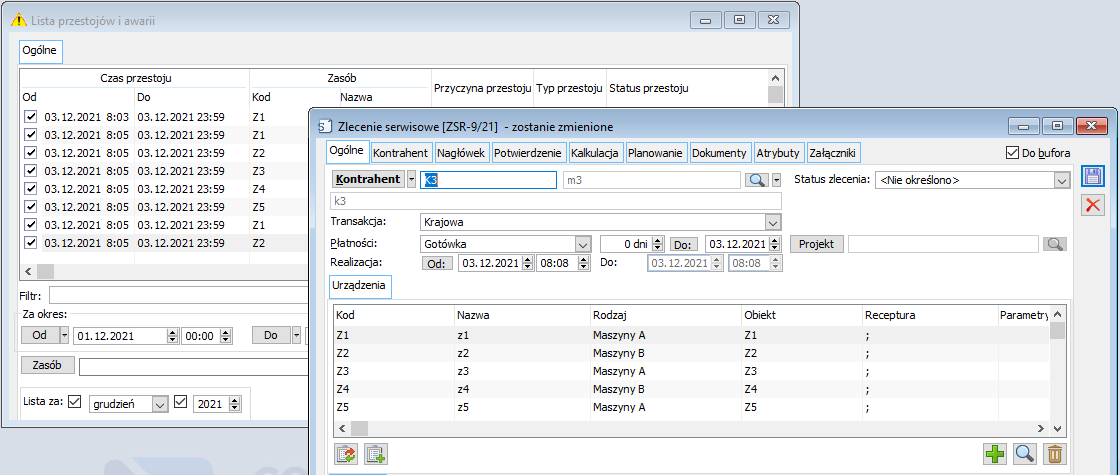Viewport: 1120px width, 475px height.
Task: Click the clipboard with green plus icon
Action: point(375,453)
